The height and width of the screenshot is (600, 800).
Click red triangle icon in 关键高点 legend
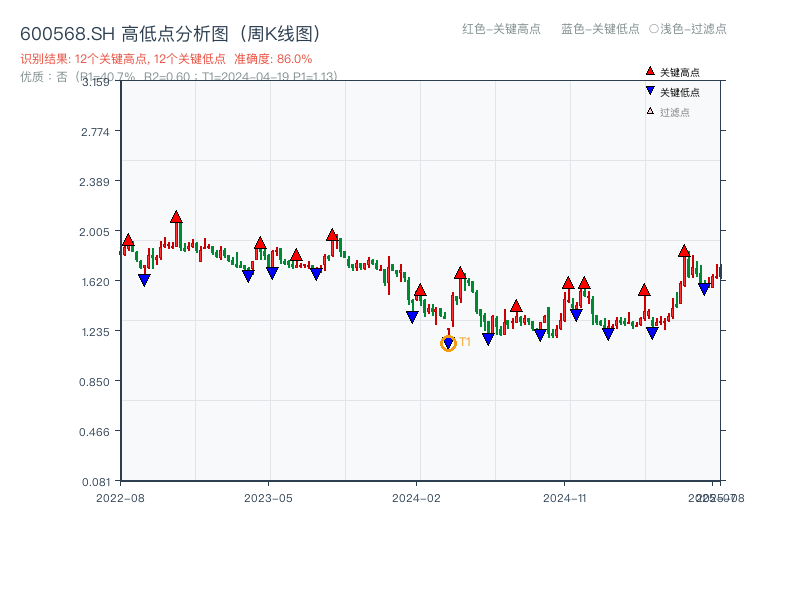650,71
